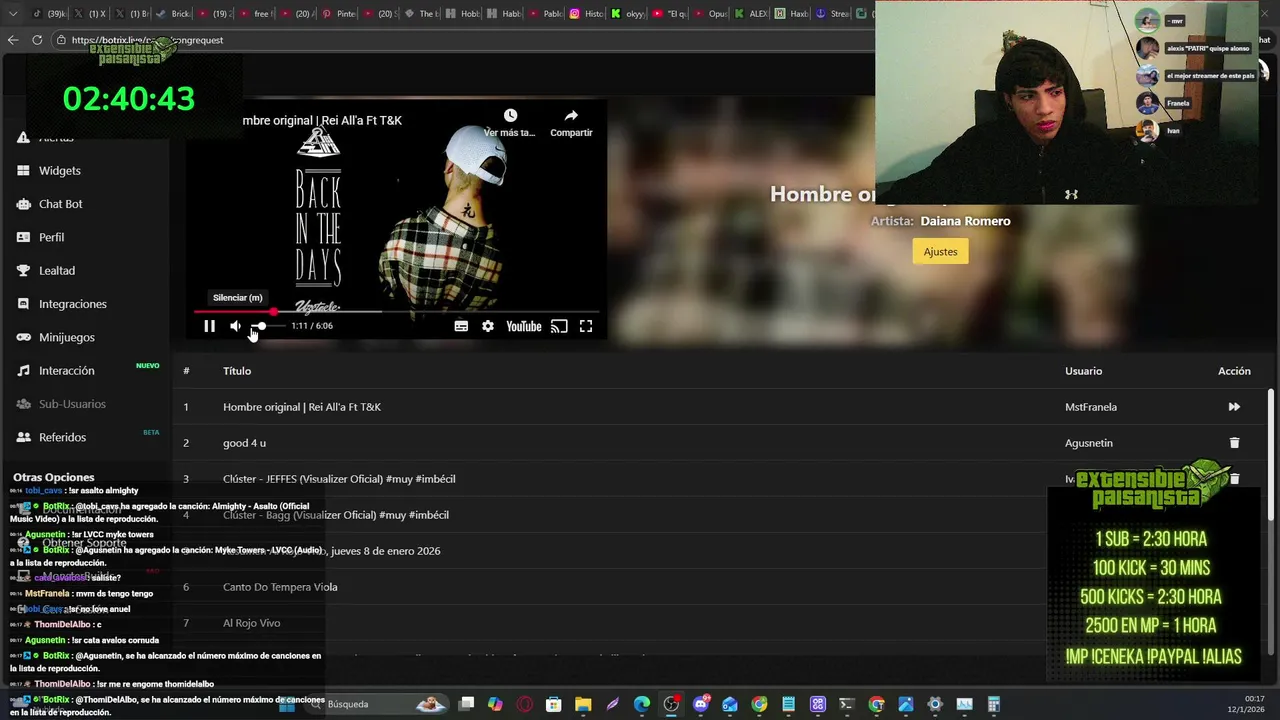Open Referidos in the sidebar
Screen dimensions: 1280x720
(62, 437)
